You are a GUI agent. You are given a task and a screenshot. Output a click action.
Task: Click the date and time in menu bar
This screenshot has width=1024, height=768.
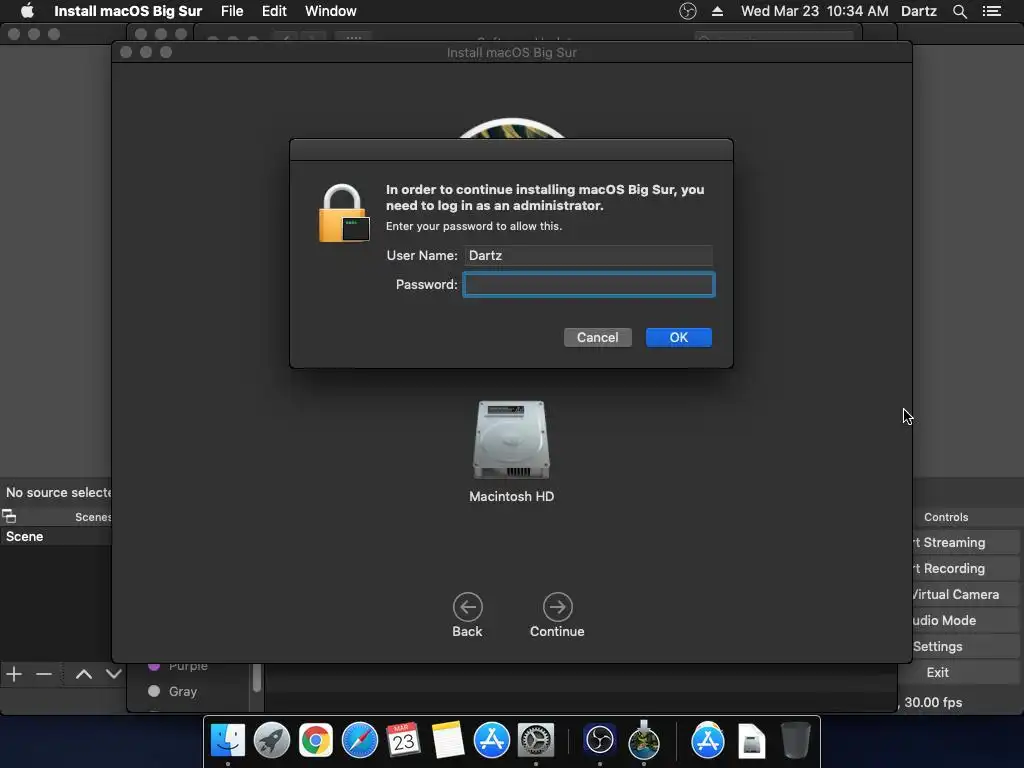(x=814, y=11)
